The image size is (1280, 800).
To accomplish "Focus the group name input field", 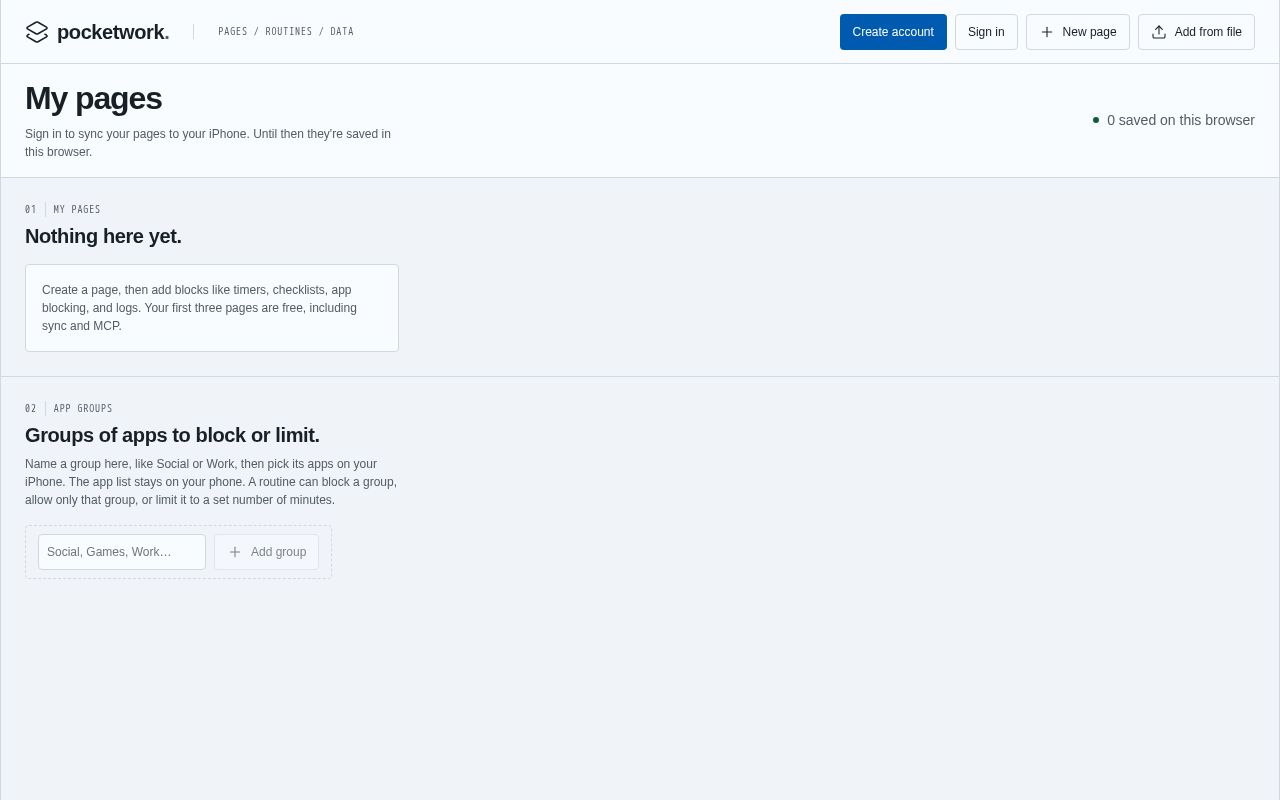I will click(x=122, y=552).
